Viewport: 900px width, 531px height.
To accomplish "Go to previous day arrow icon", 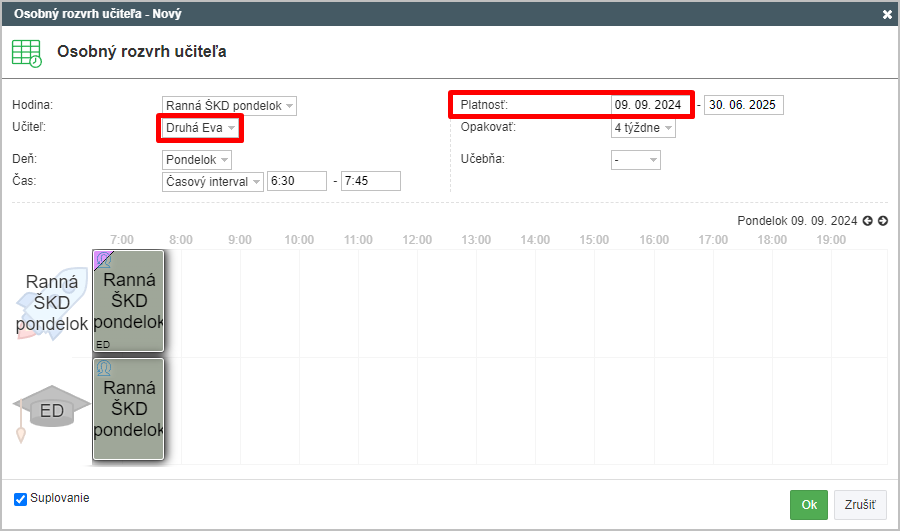I will 867,221.
